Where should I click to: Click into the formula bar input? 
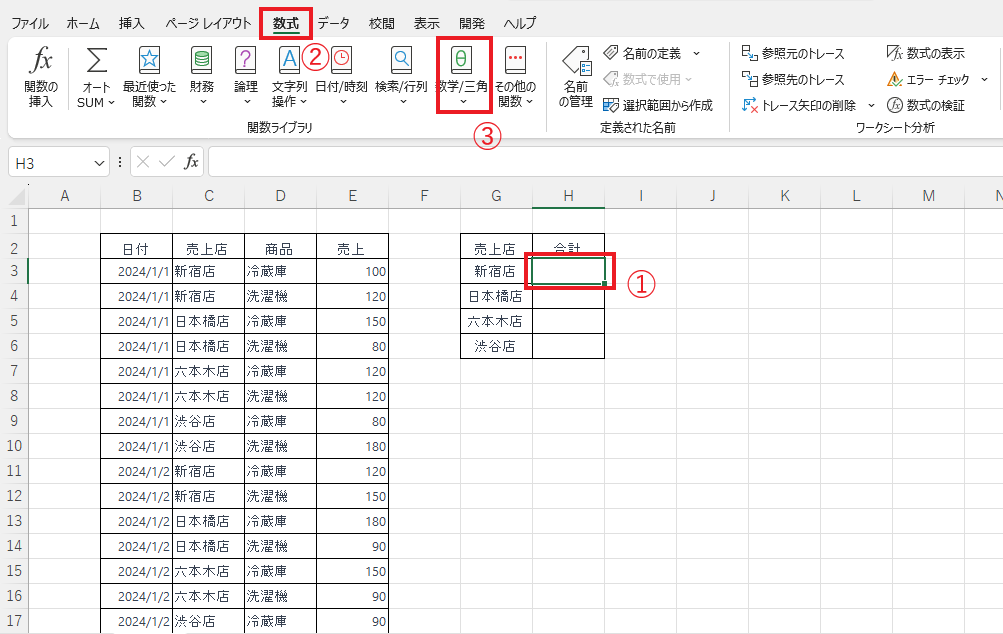tap(605, 162)
